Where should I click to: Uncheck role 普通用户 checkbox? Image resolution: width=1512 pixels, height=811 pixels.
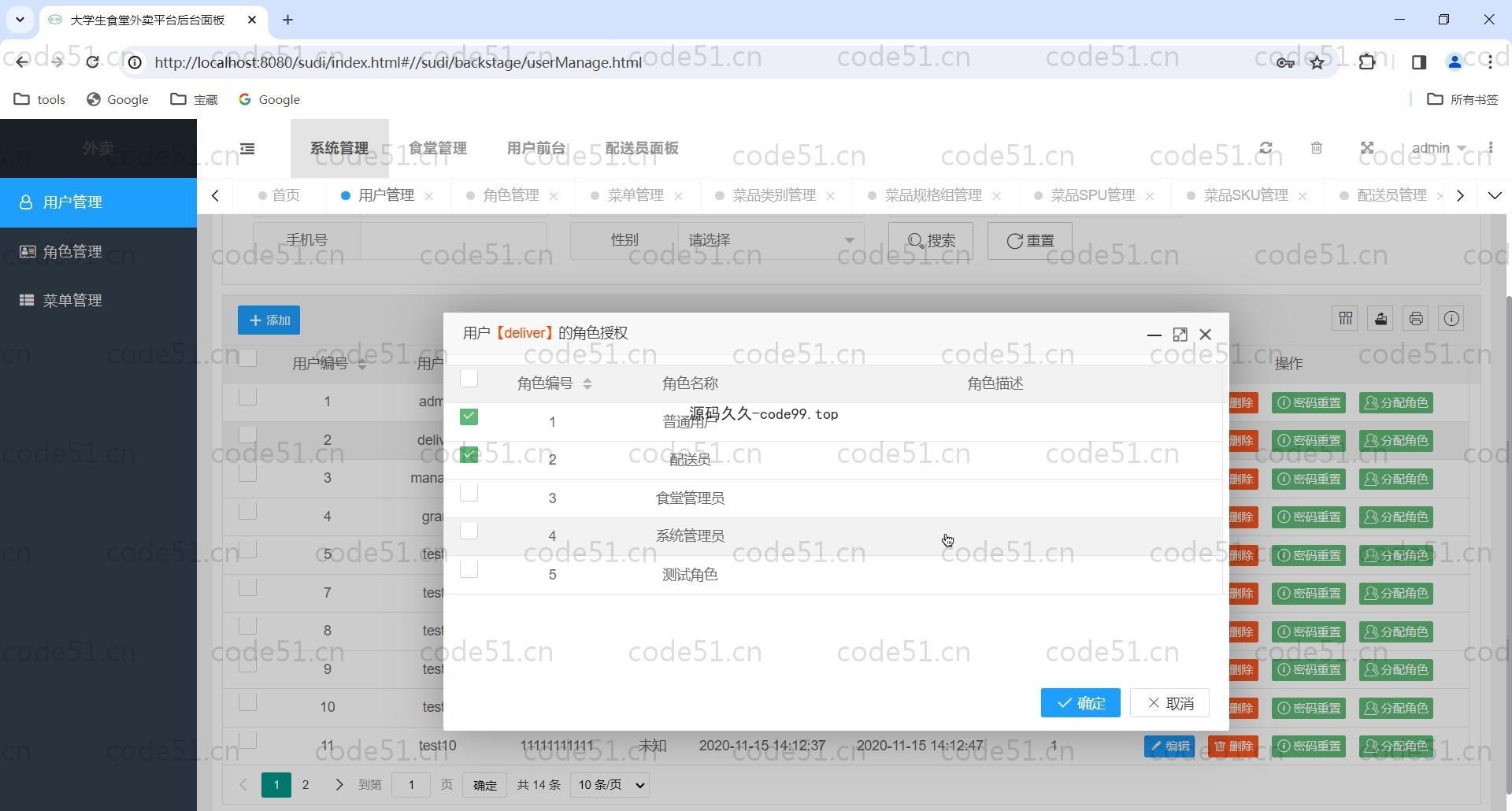coord(469,417)
